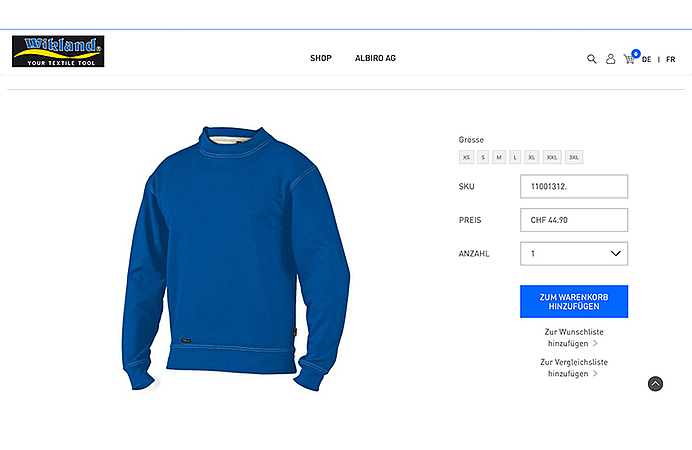Click the Wikland logo

[x=58, y=51]
